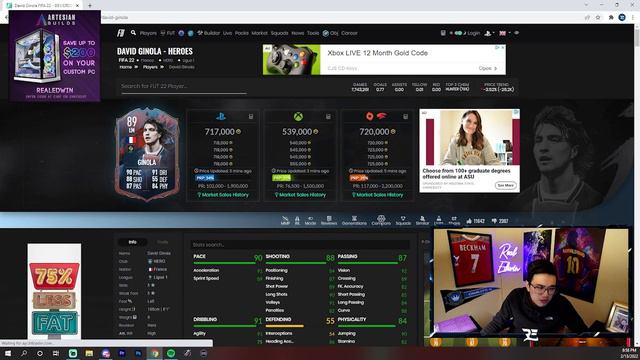This screenshot has height=360, width=640.
Task: Go to Players breadcrumb link
Action: 150,67
